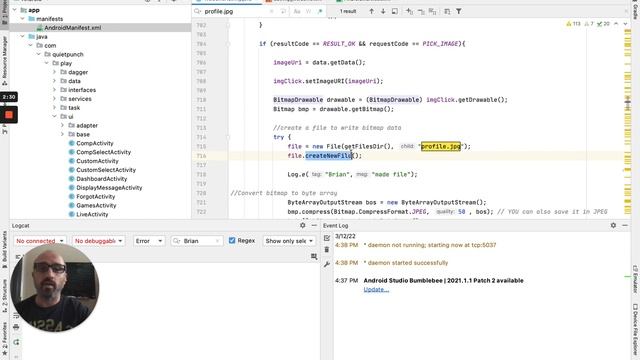640x360 pixels.
Task: Open the Structure side tab
Action: (4, 296)
